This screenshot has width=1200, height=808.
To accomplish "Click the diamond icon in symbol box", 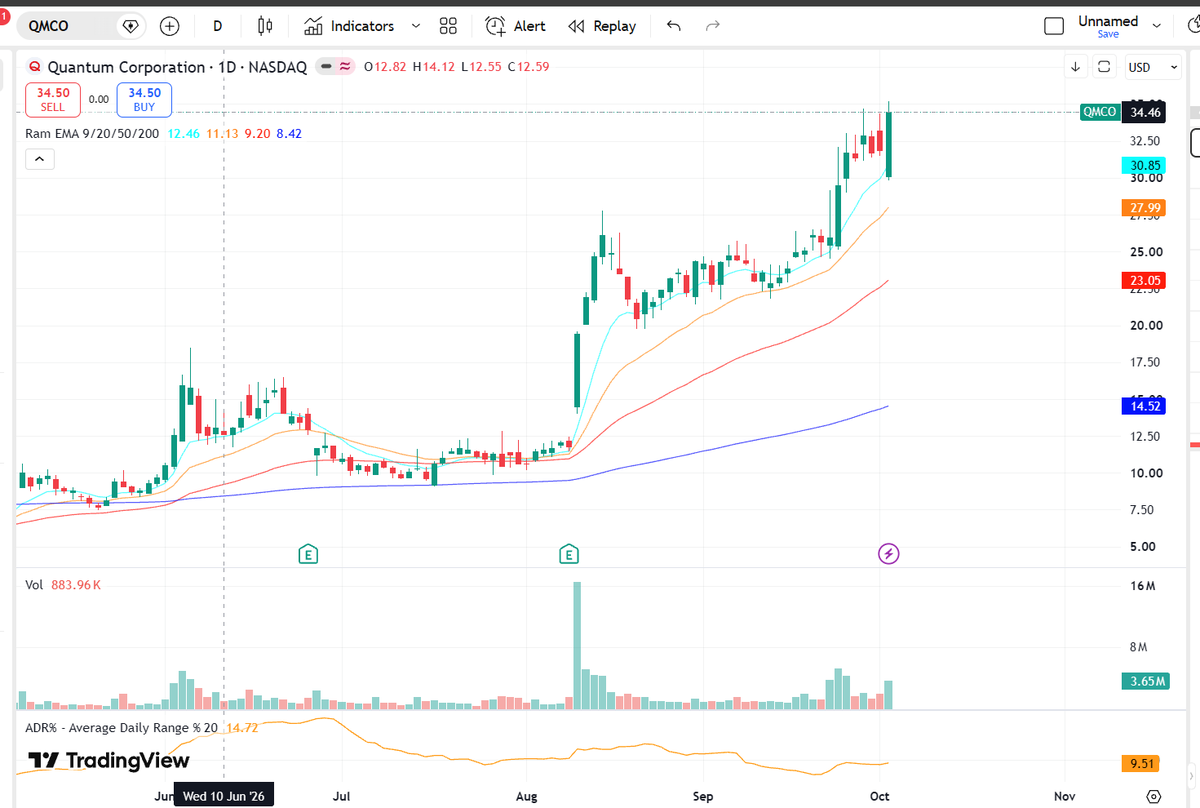I will click(x=130, y=26).
